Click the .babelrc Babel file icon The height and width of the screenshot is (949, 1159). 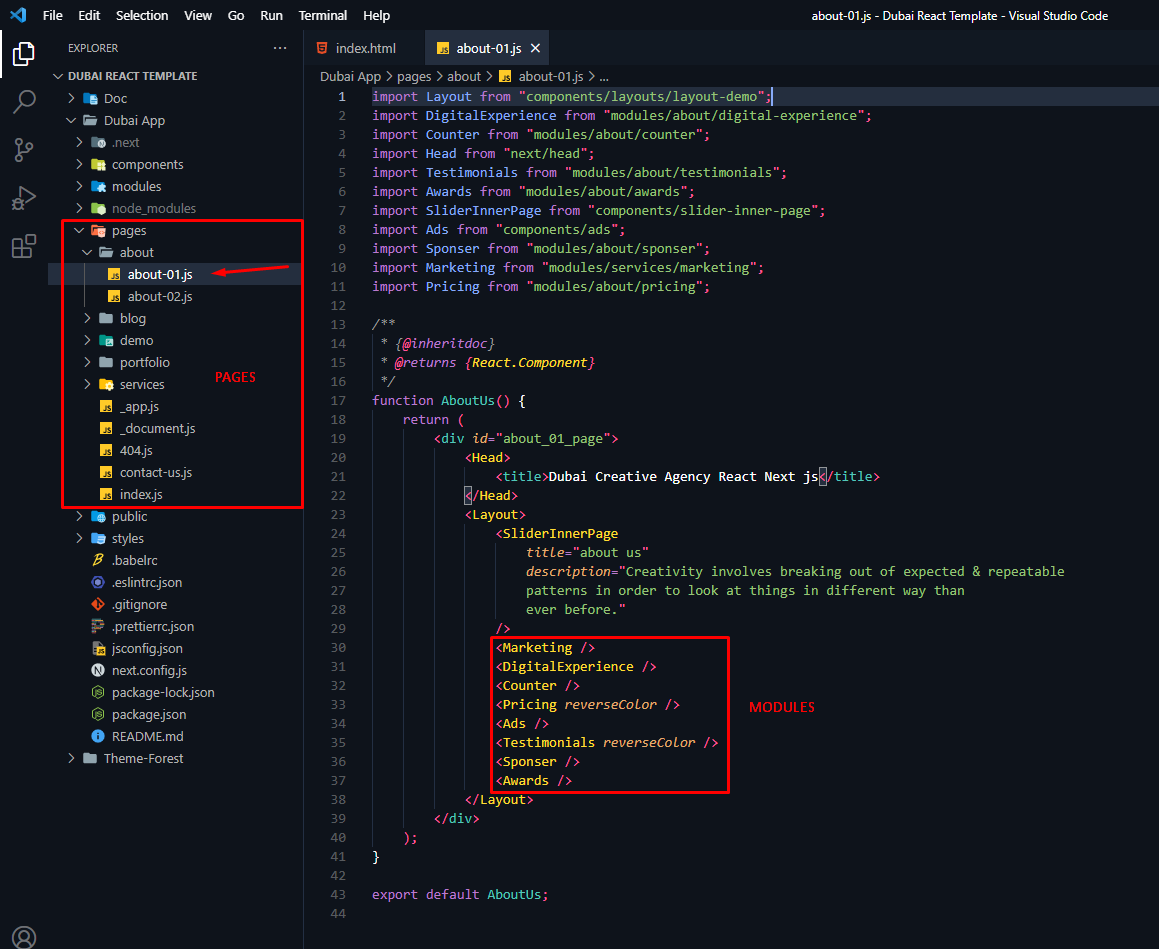[x=98, y=560]
